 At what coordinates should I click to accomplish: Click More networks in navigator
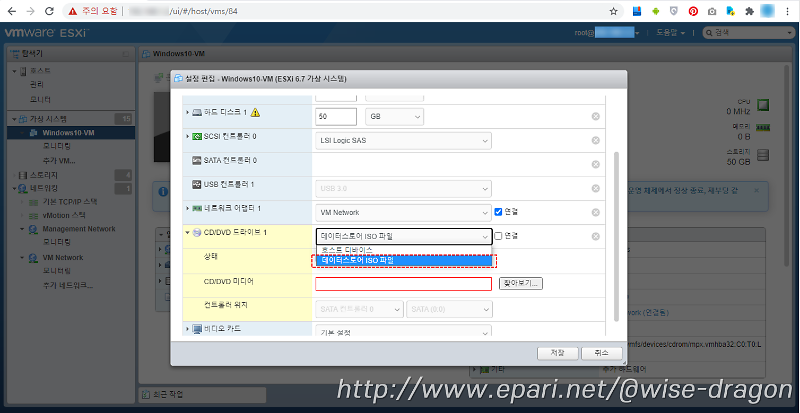pyautogui.click(x=67, y=285)
